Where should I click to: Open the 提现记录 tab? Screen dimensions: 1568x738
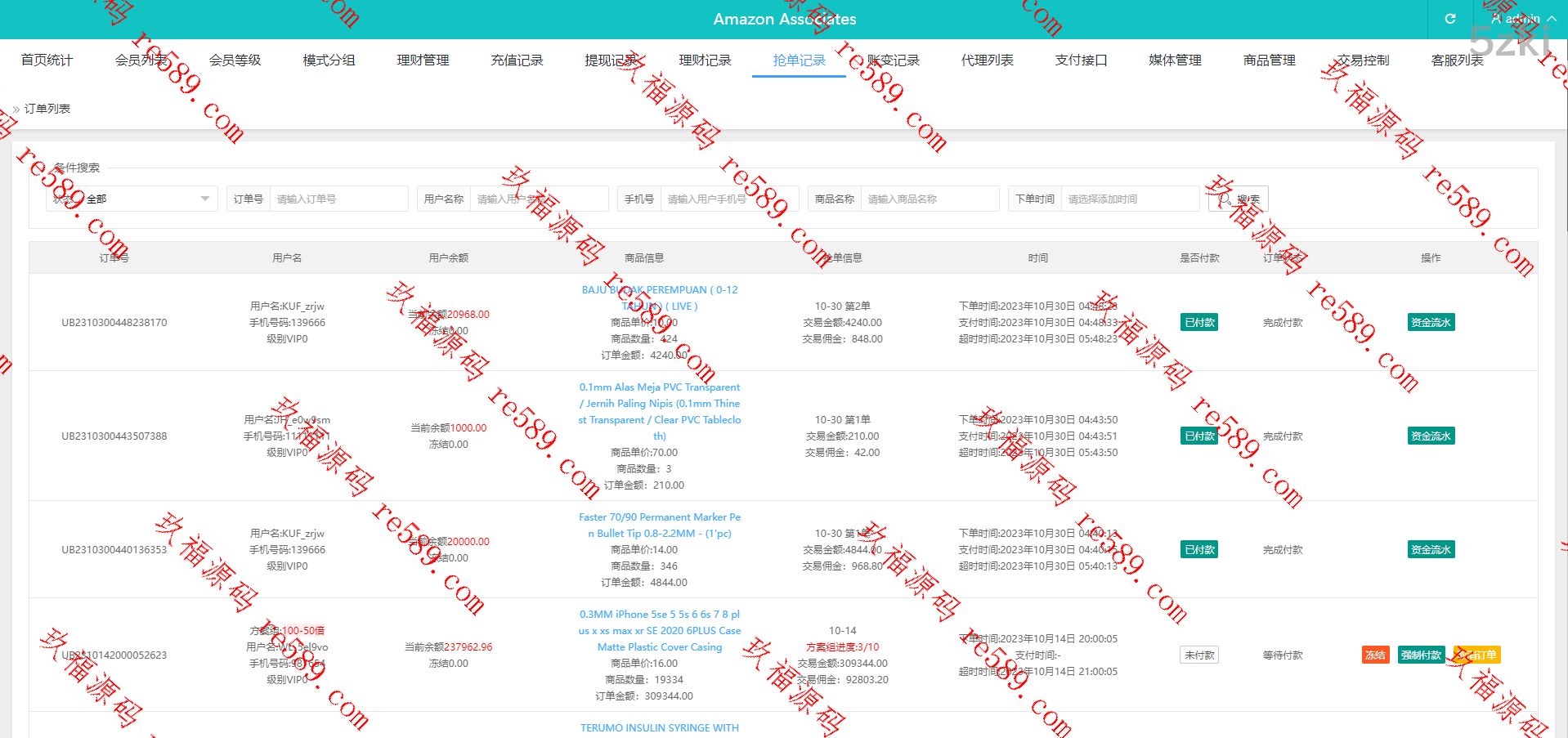(612, 60)
